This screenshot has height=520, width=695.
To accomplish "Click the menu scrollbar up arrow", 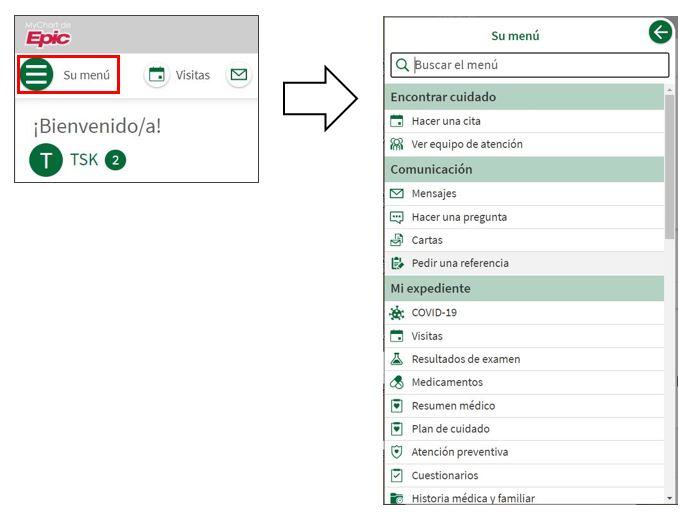I will (x=669, y=90).
